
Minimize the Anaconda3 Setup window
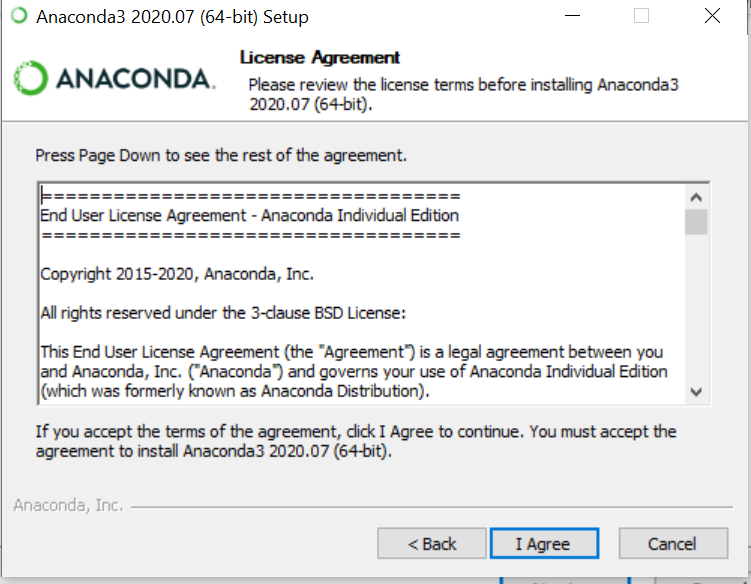coord(572,16)
